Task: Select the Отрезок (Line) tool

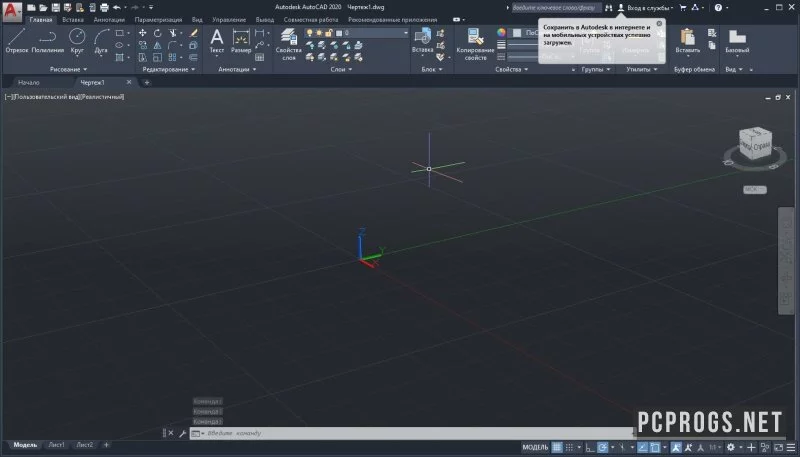Action: point(17,41)
